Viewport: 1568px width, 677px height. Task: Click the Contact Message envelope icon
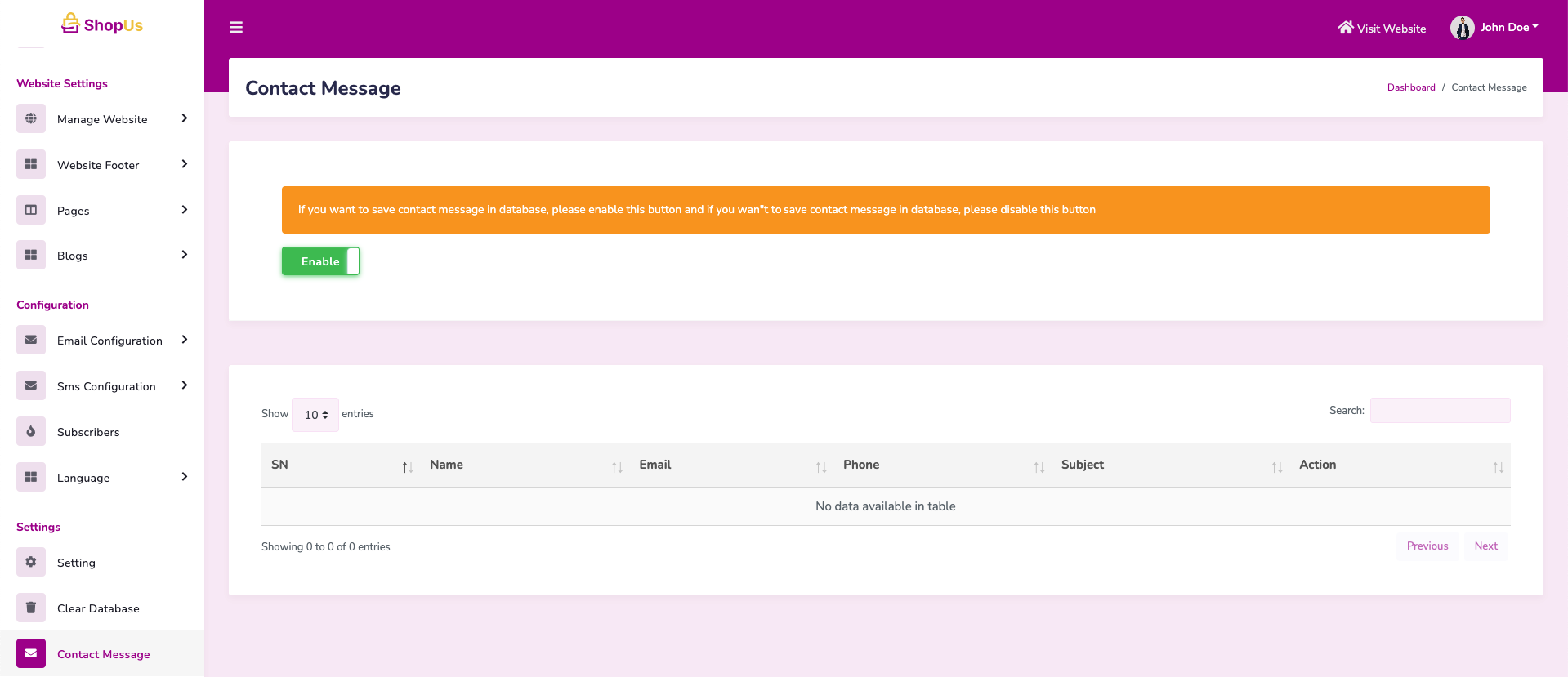tap(31, 653)
